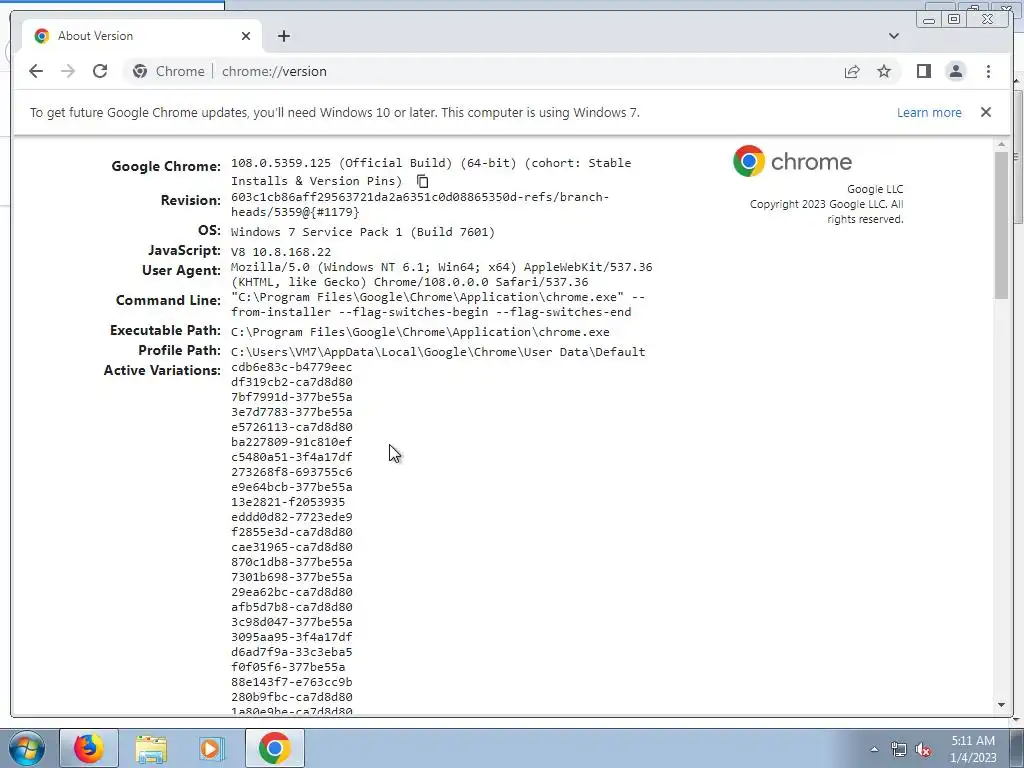The image size is (1024, 768).
Task: Reload the chrome://version page
Action: tap(100, 71)
